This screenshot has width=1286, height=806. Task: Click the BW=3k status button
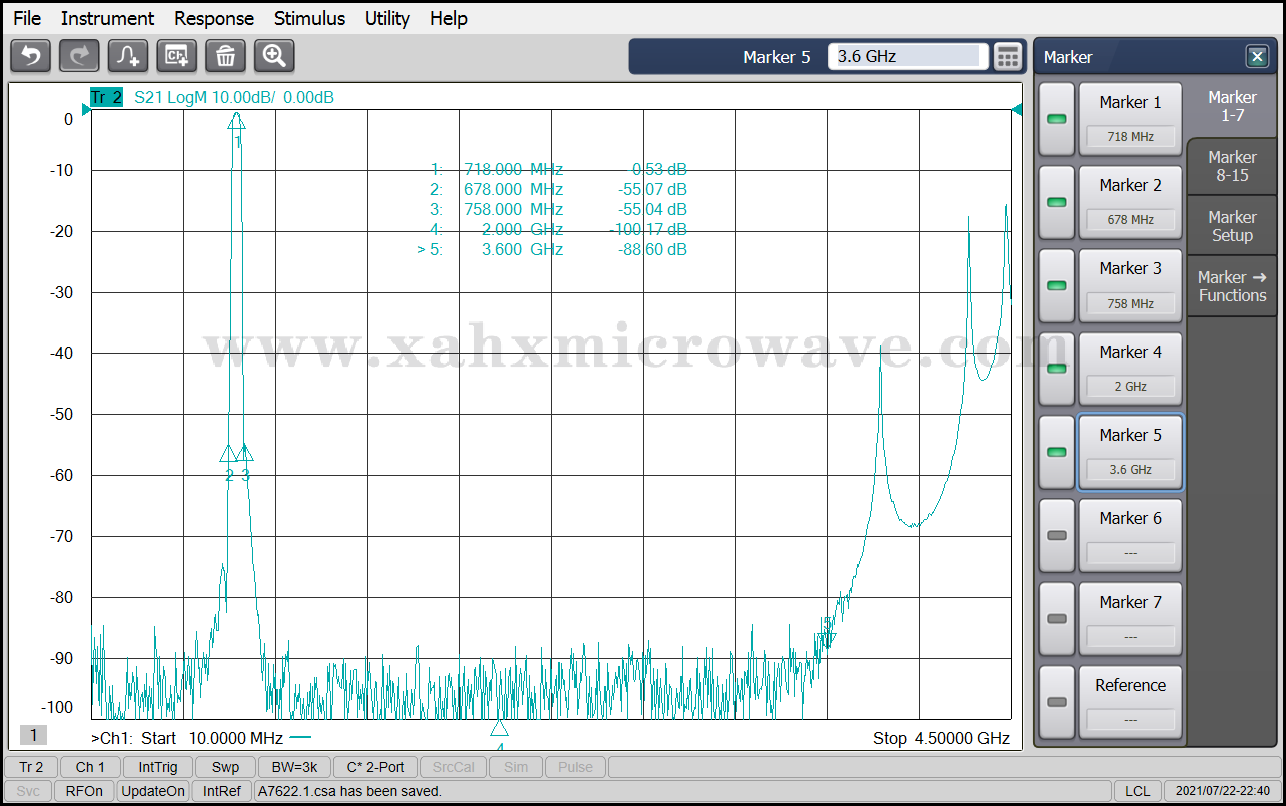coord(294,767)
